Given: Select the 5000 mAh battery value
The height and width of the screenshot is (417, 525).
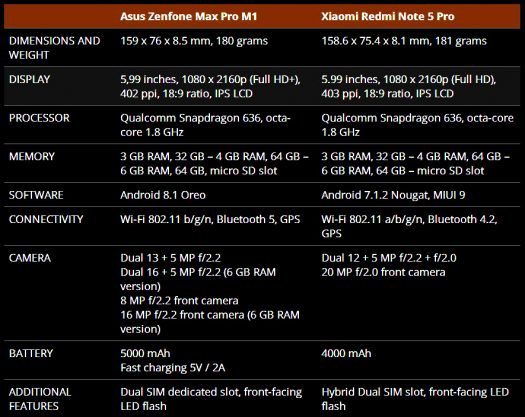Looking at the screenshot, I should tap(145, 353).
